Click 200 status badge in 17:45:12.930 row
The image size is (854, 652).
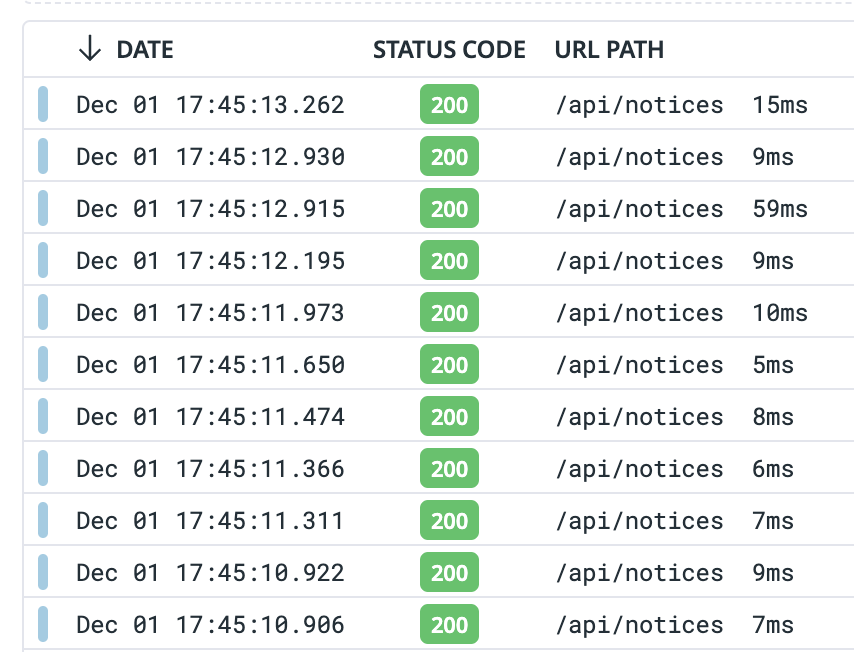tap(449, 156)
